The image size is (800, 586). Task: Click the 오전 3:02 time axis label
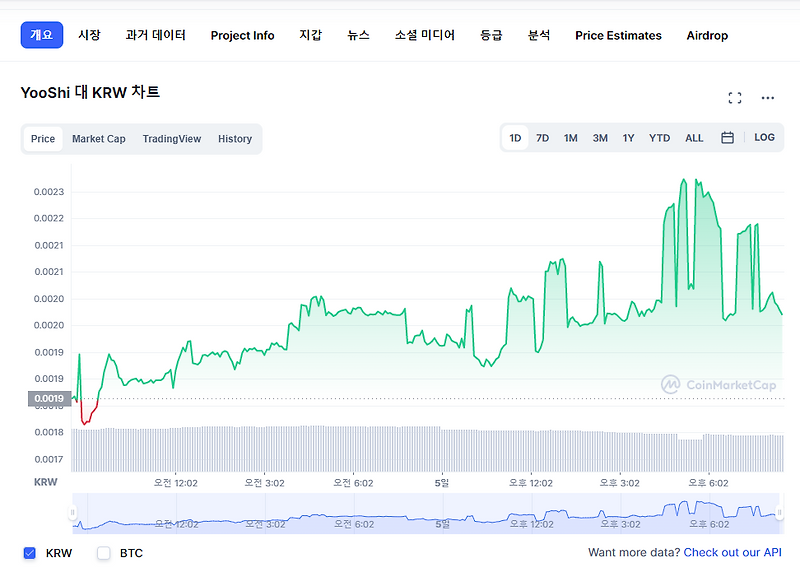pos(264,483)
